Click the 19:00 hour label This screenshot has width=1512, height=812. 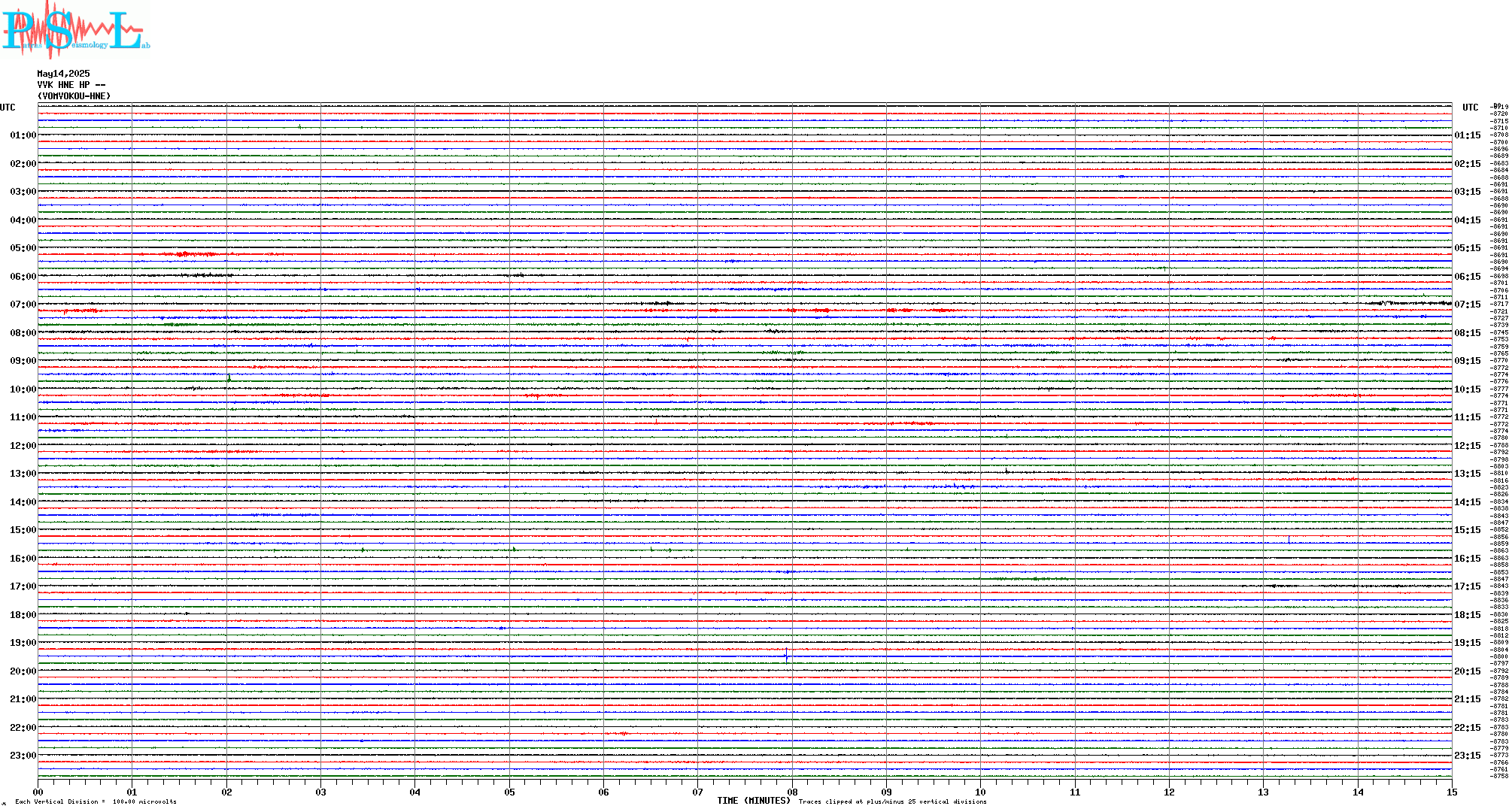(23, 643)
